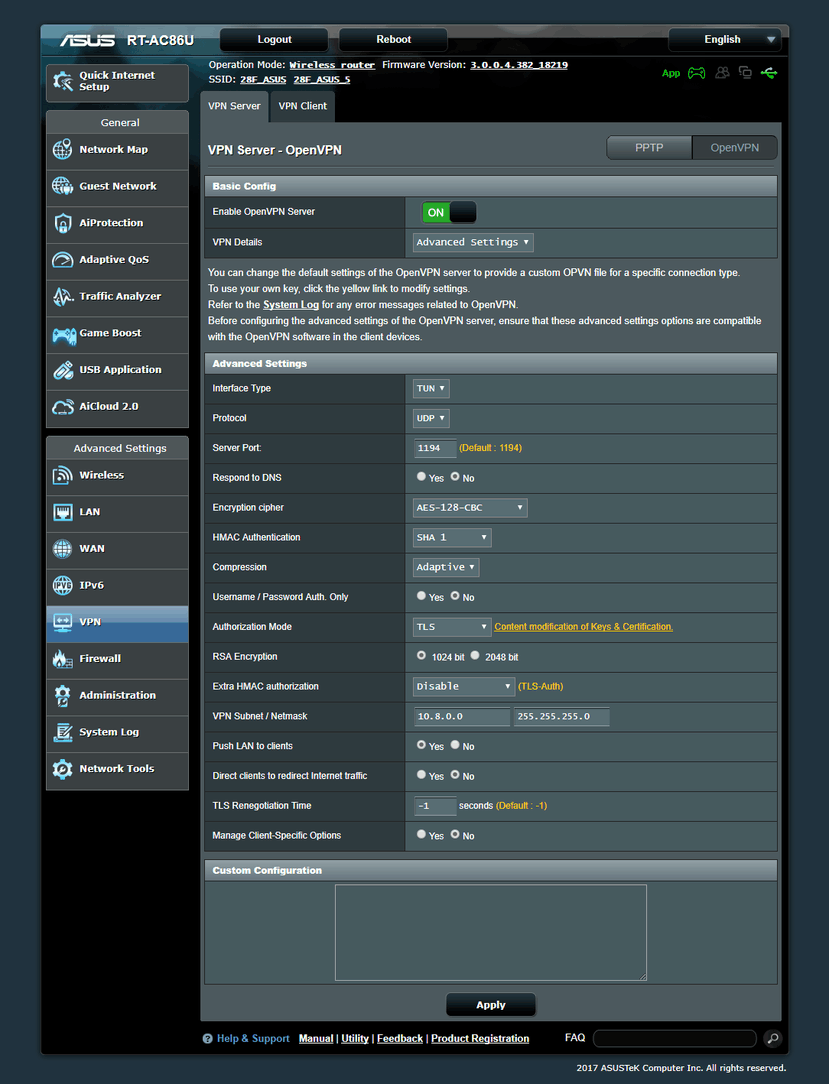Viewport: 829px width, 1084px height.
Task: Click the FAQ search magnifier icon
Action: coord(773,1038)
